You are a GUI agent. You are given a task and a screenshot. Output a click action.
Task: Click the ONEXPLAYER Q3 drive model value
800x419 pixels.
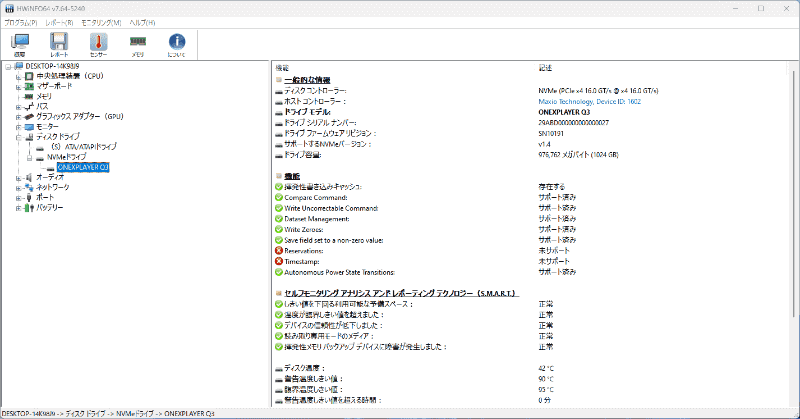564,112
